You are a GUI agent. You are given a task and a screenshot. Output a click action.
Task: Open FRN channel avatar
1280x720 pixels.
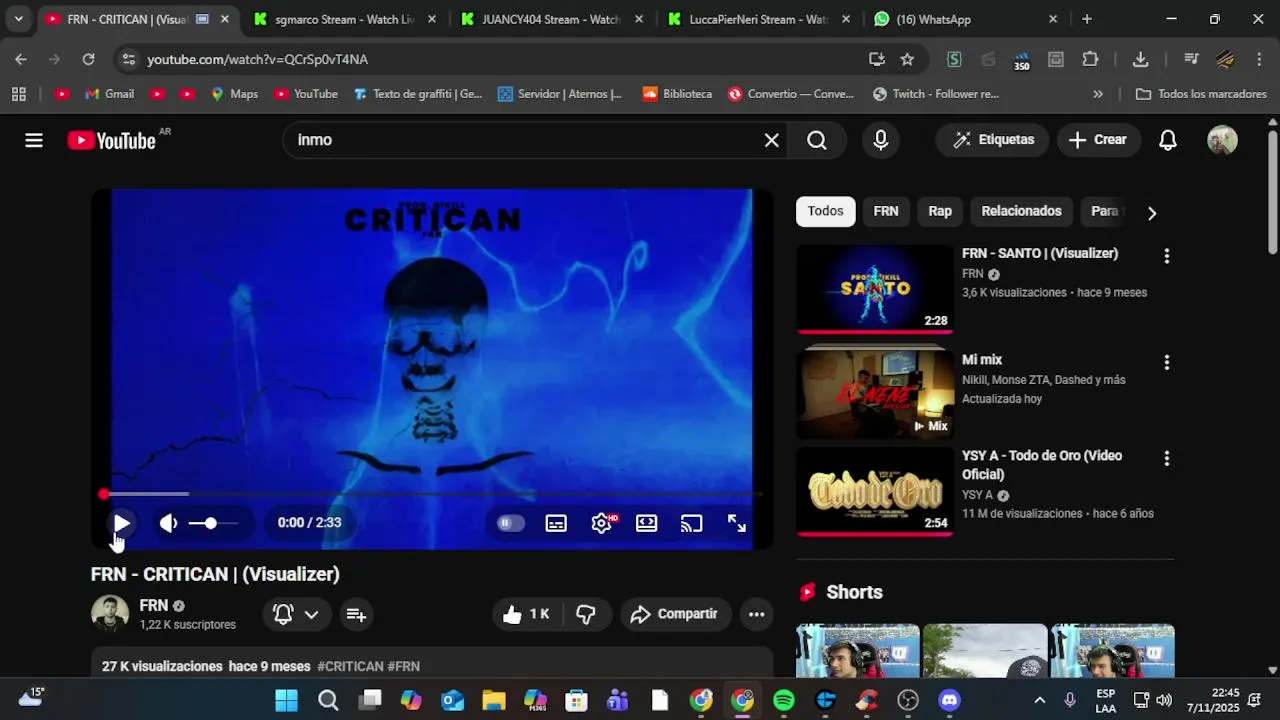(110, 614)
